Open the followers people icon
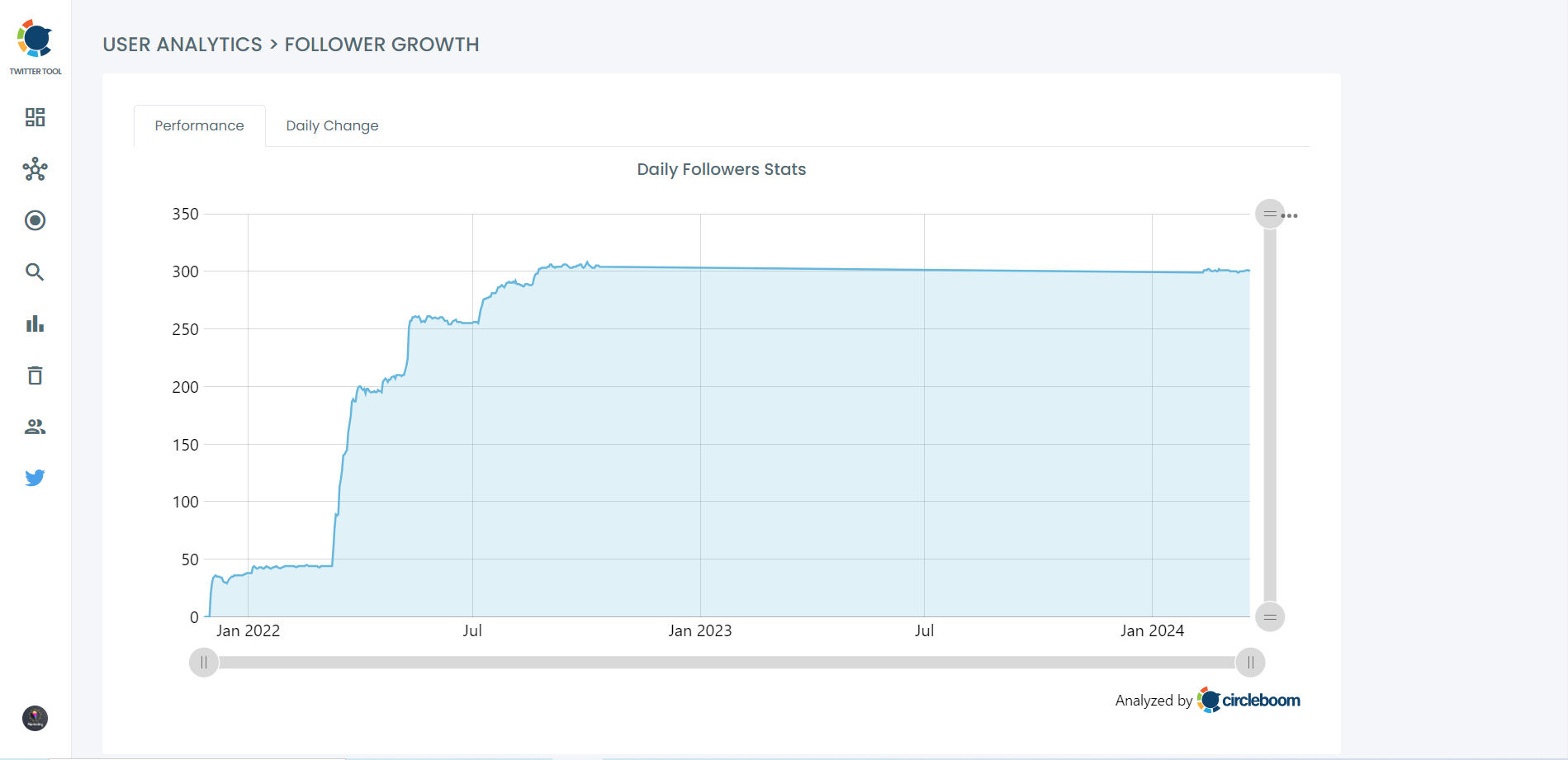The image size is (1568, 760). click(35, 426)
